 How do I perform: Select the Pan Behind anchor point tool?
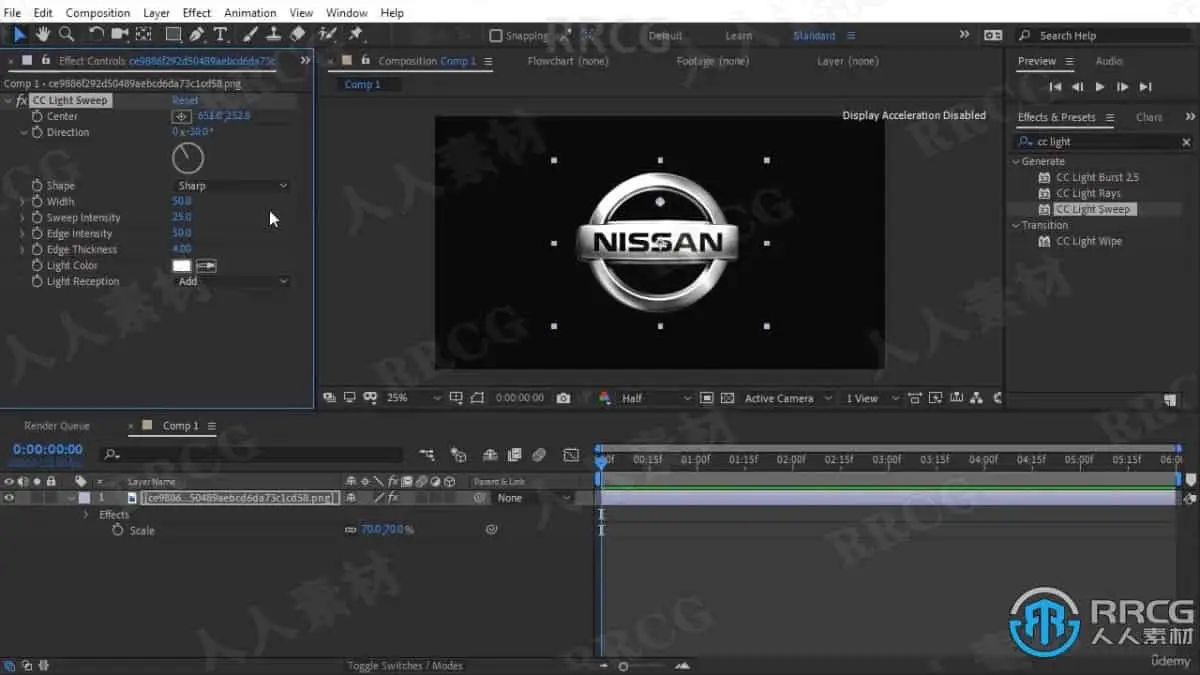pyautogui.click(x=144, y=34)
